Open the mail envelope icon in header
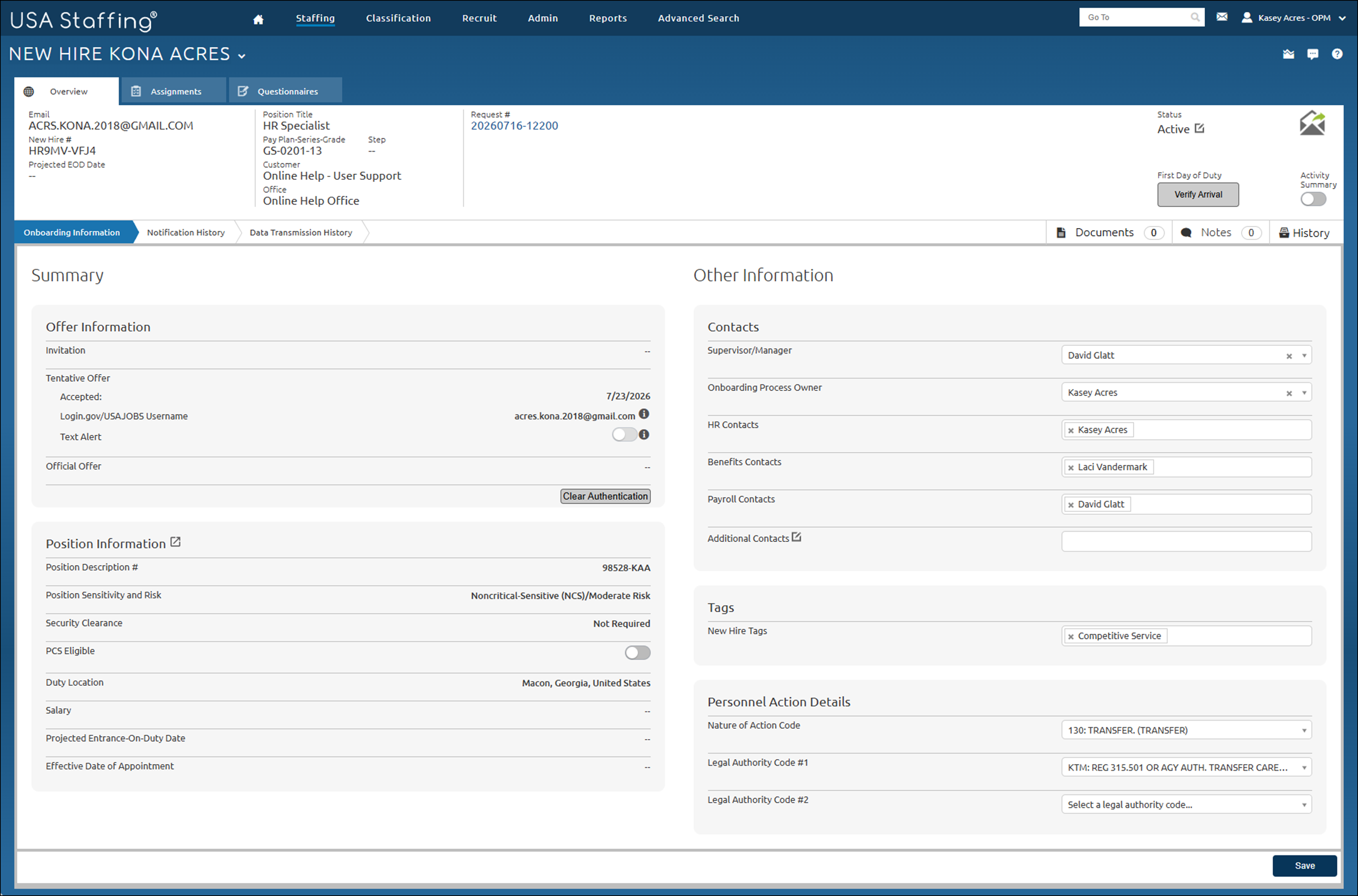Image resolution: width=1358 pixels, height=896 pixels. point(1222,17)
